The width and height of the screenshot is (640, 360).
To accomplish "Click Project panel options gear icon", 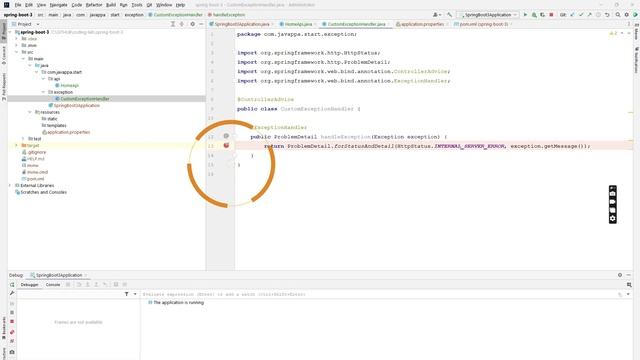I will (x=193, y=24).
